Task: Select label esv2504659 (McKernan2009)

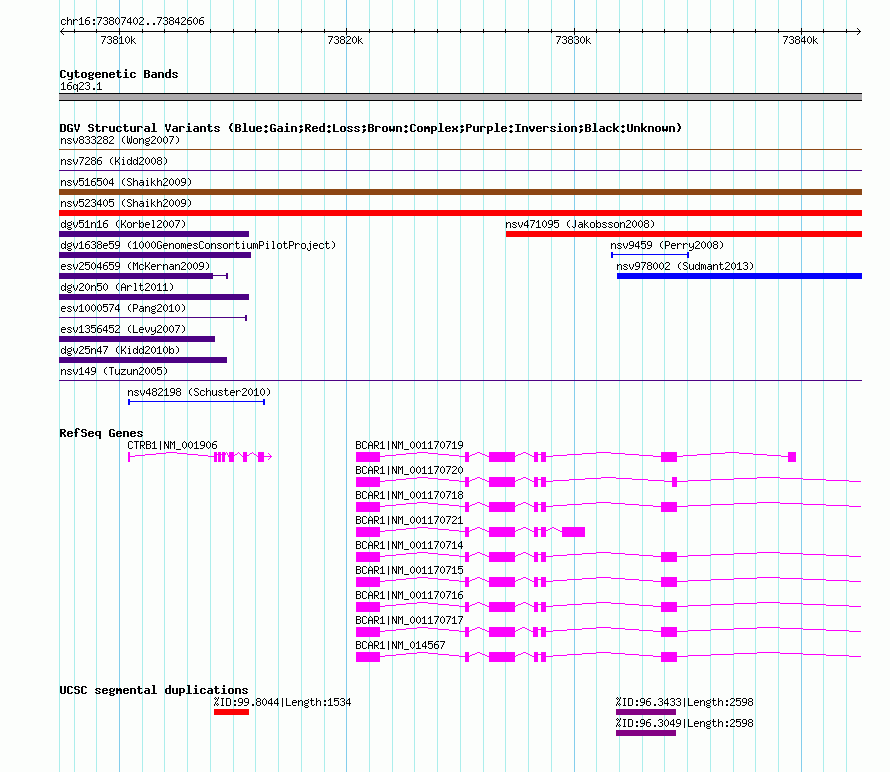Action: pyautogui.click(x=135, y=266)
